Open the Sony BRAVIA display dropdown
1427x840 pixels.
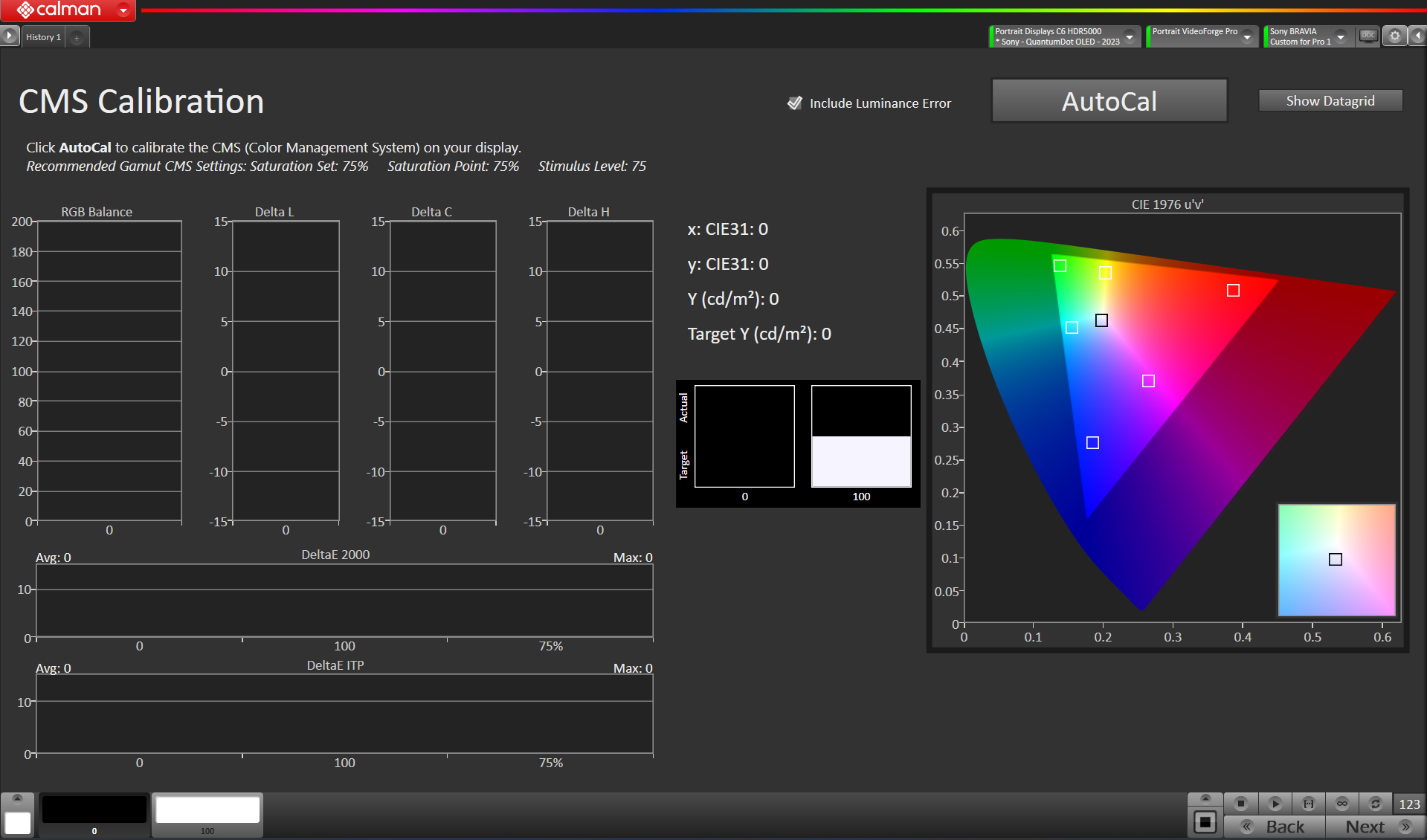coord(1341,36)
